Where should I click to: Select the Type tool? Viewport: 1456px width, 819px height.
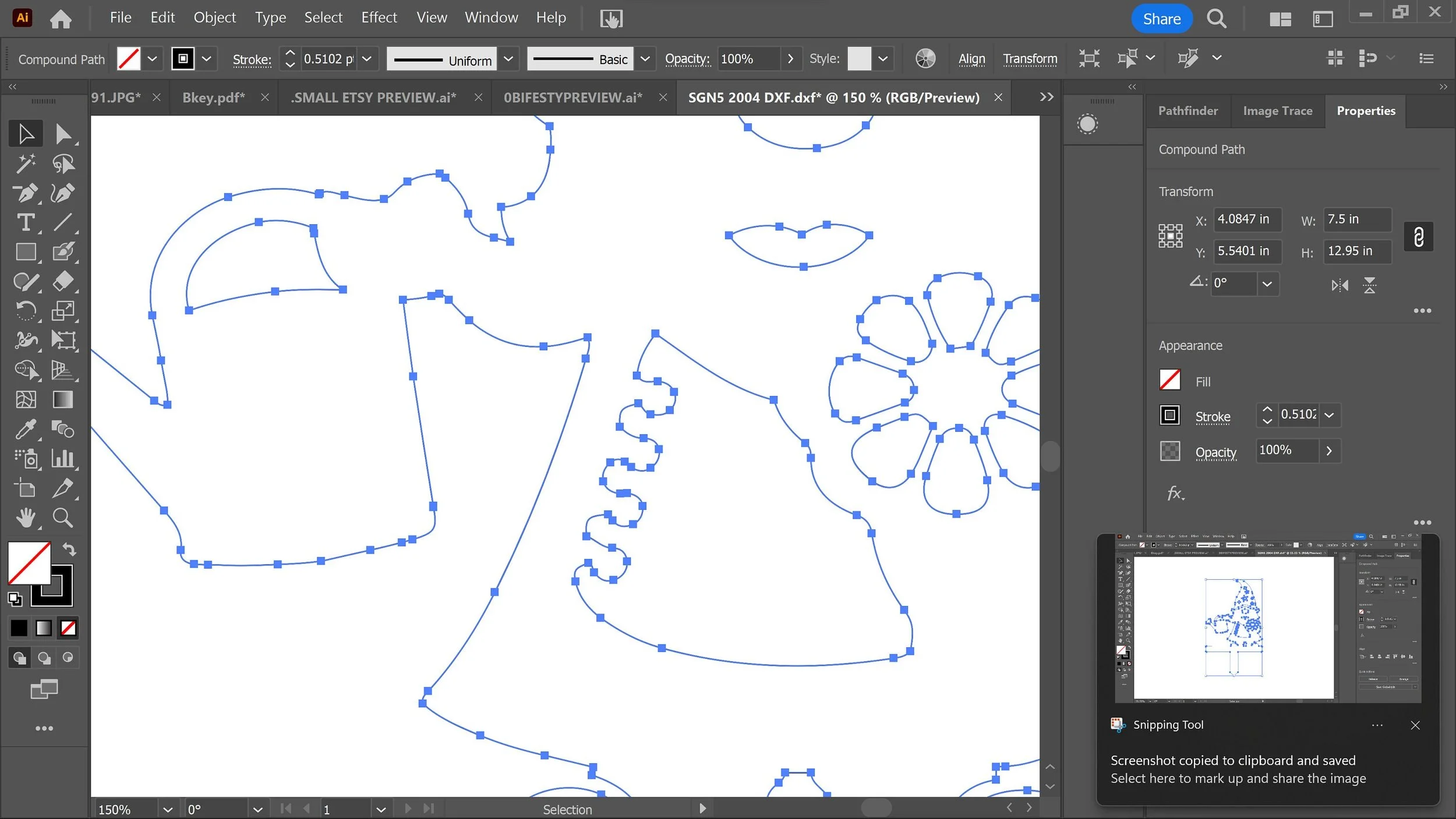(26, 222)
